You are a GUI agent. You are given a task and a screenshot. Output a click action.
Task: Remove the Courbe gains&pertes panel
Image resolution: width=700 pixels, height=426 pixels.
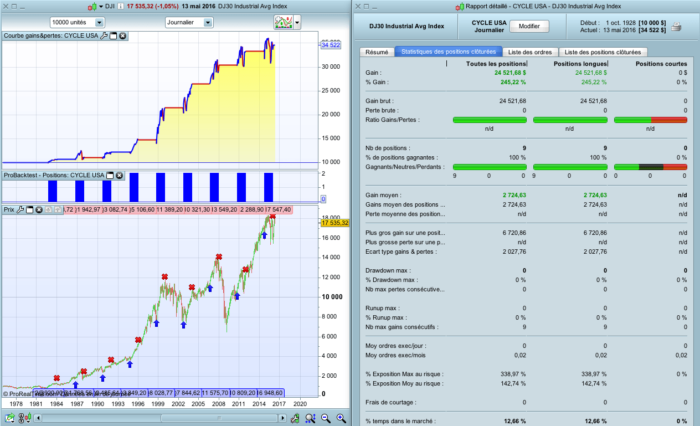tap(122, 36)
